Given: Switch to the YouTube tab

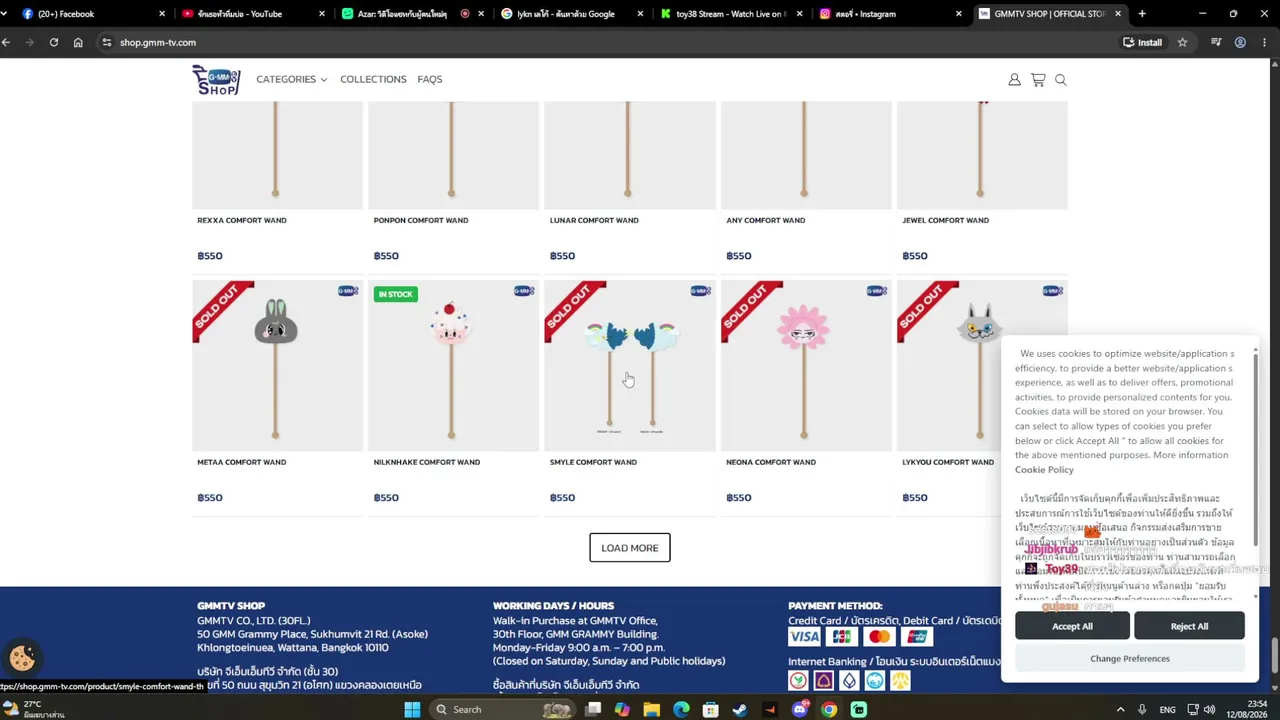Looking at the screenshot, I should click(x=250, y=14).
